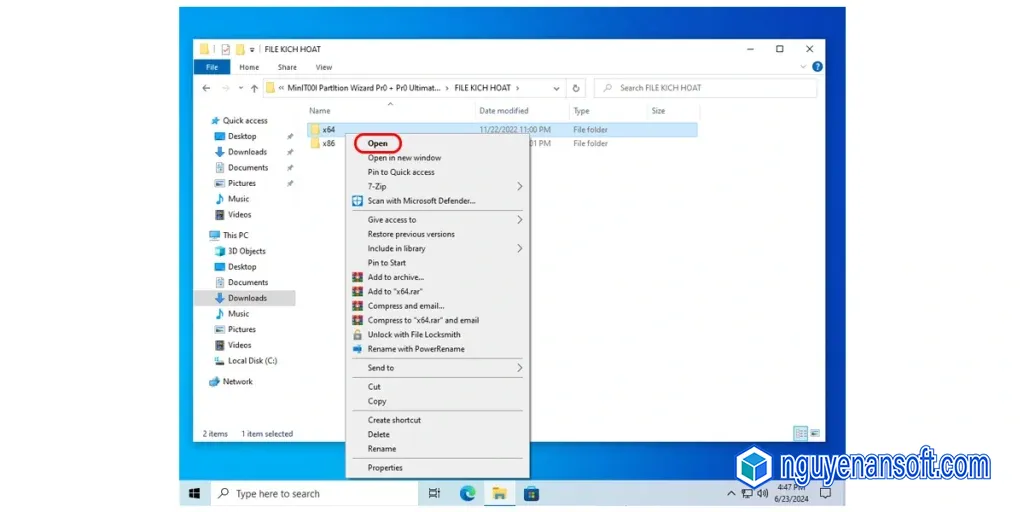Expand the ribbon with the chevron
Image resolution: width=1024 pixels, height=512 pixels.
803,67
